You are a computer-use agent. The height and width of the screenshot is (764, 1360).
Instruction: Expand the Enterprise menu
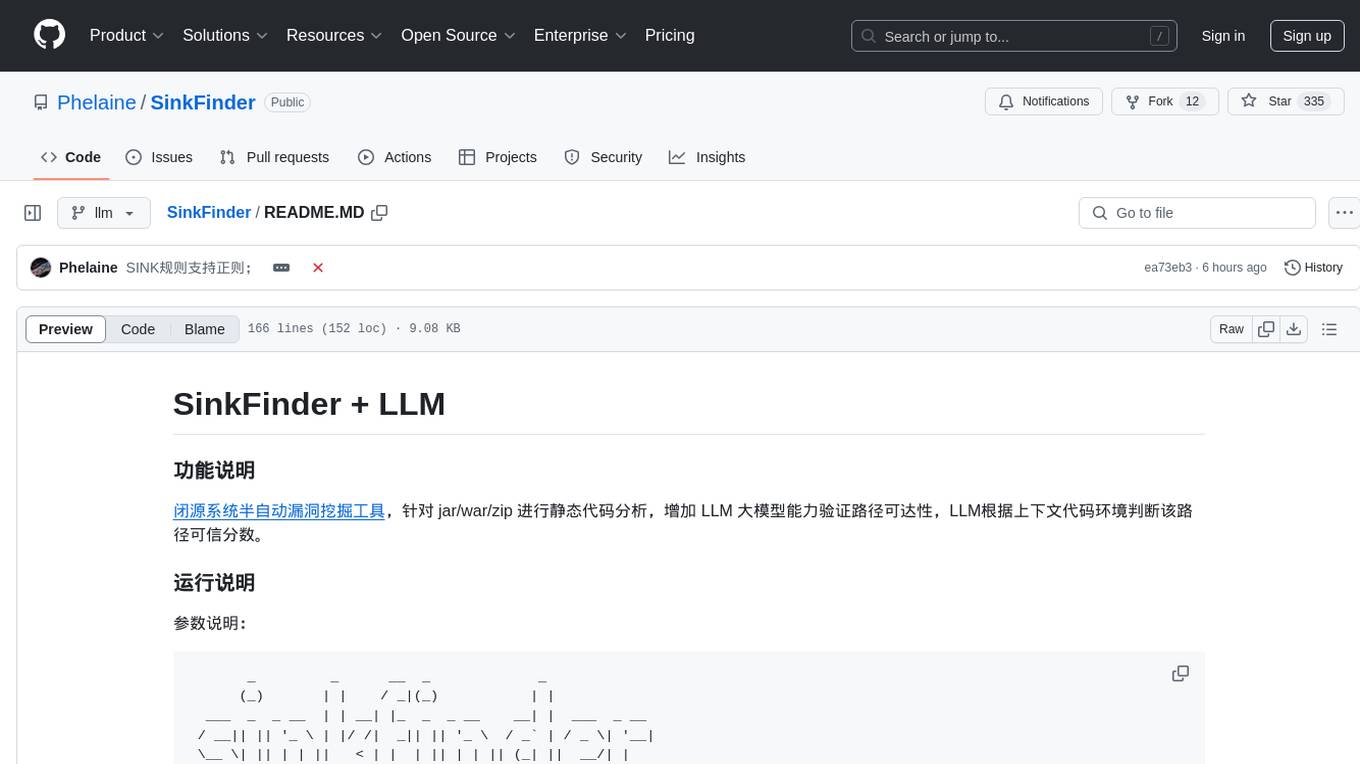[580, 35]
